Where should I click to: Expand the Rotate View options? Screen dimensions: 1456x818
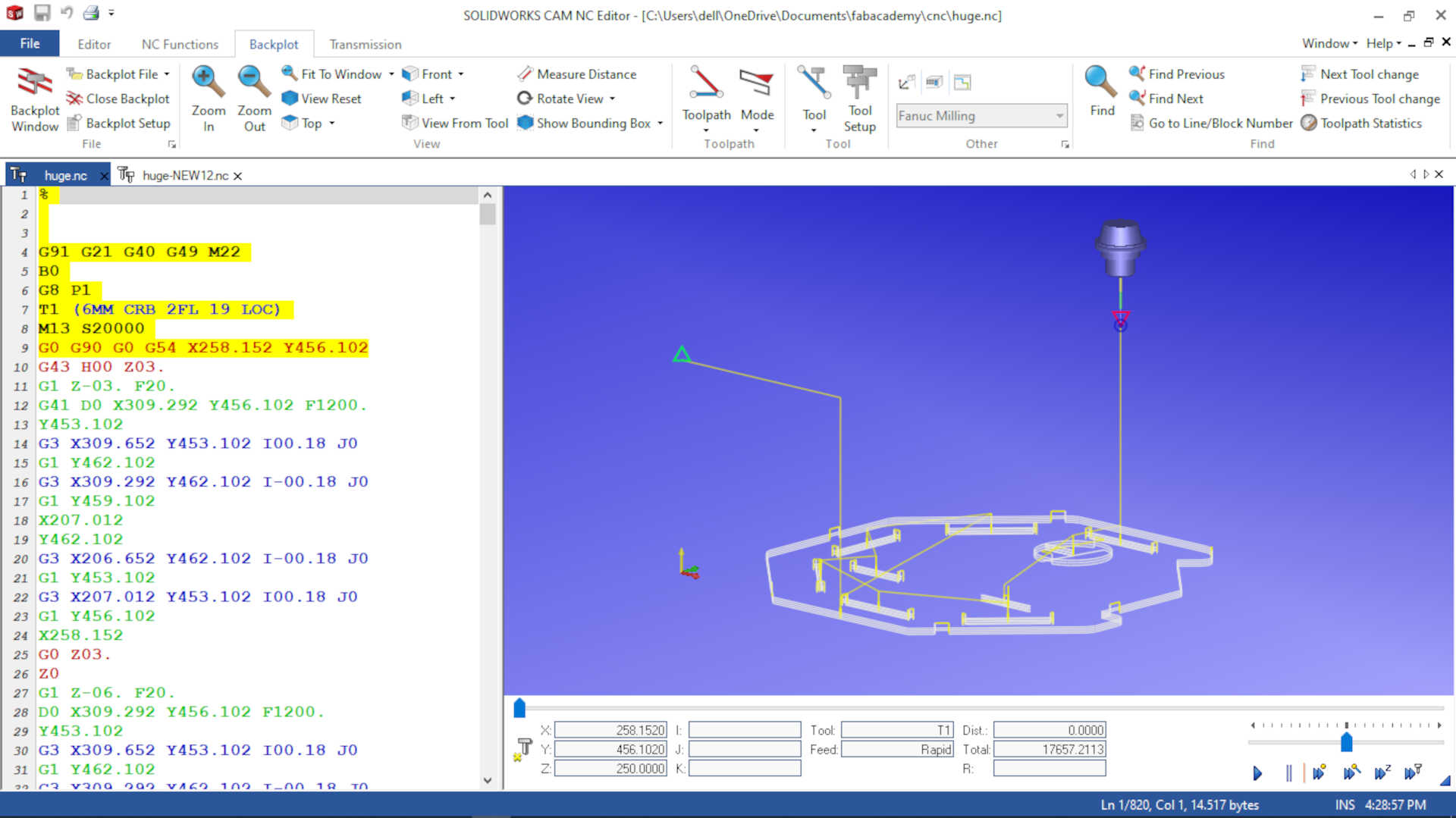point(610,99)
